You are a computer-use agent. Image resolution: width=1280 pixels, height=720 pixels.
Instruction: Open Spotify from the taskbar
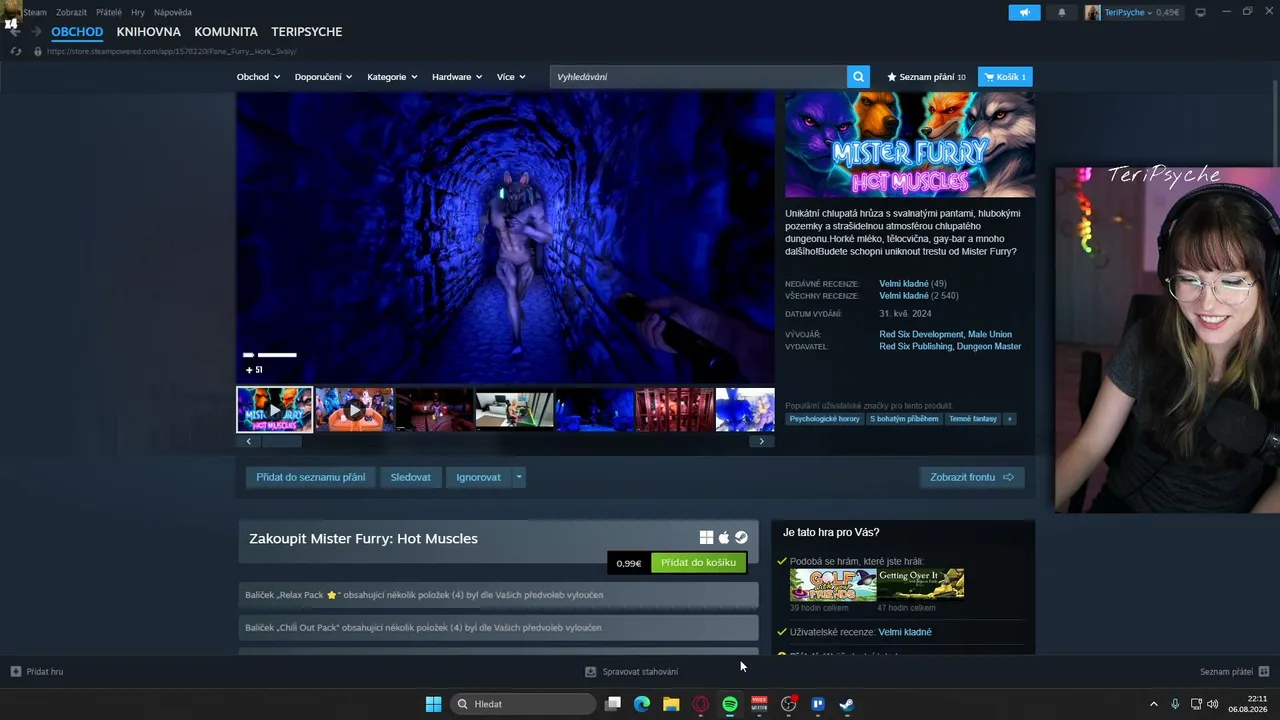point(730,704)
